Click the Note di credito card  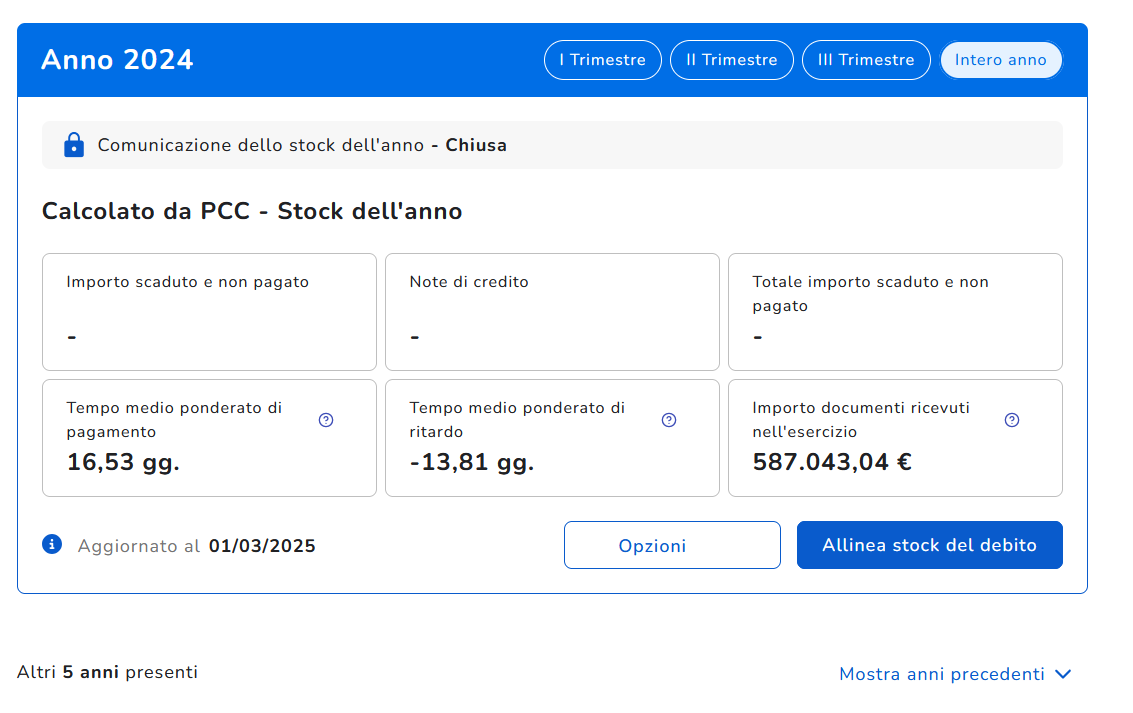(x=552, y=312)
